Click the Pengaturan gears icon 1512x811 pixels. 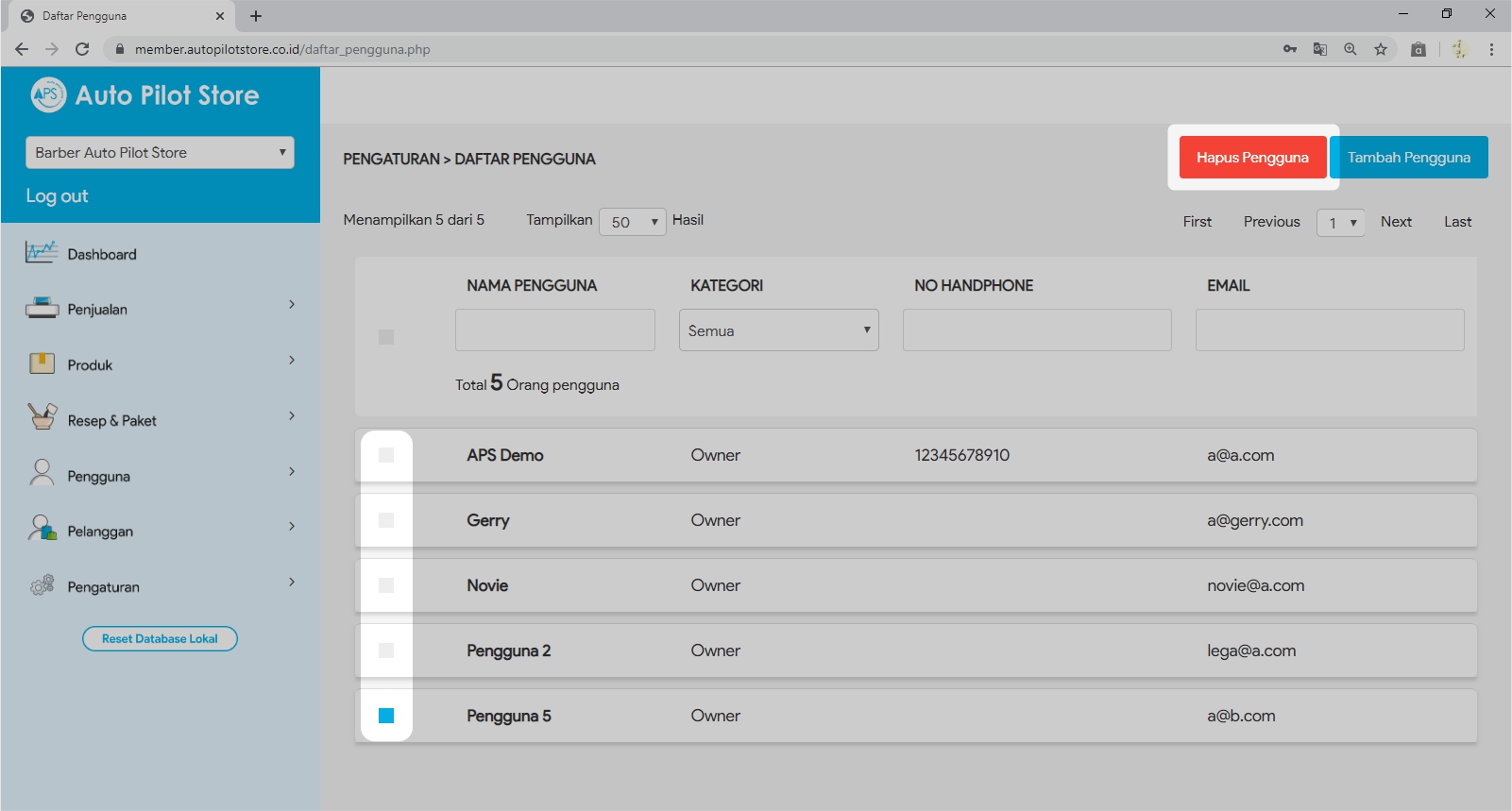click(42, 585)
